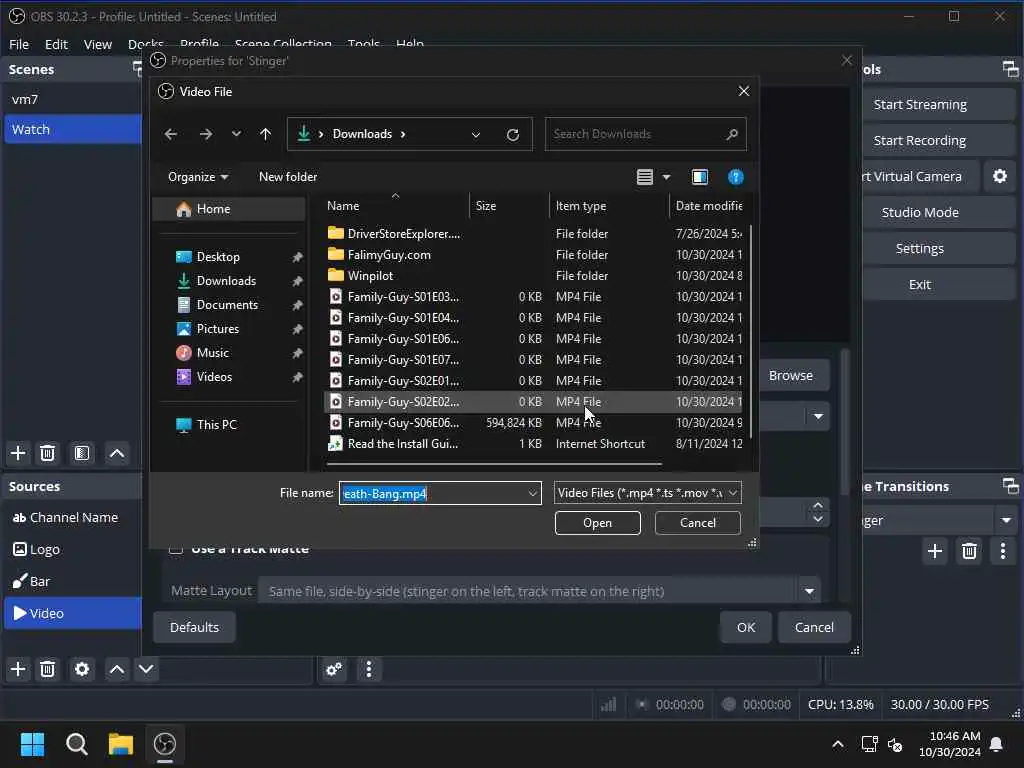Add a new scene with plus icon
Viewport: 1024px width, 768px height.
[18, 453]
